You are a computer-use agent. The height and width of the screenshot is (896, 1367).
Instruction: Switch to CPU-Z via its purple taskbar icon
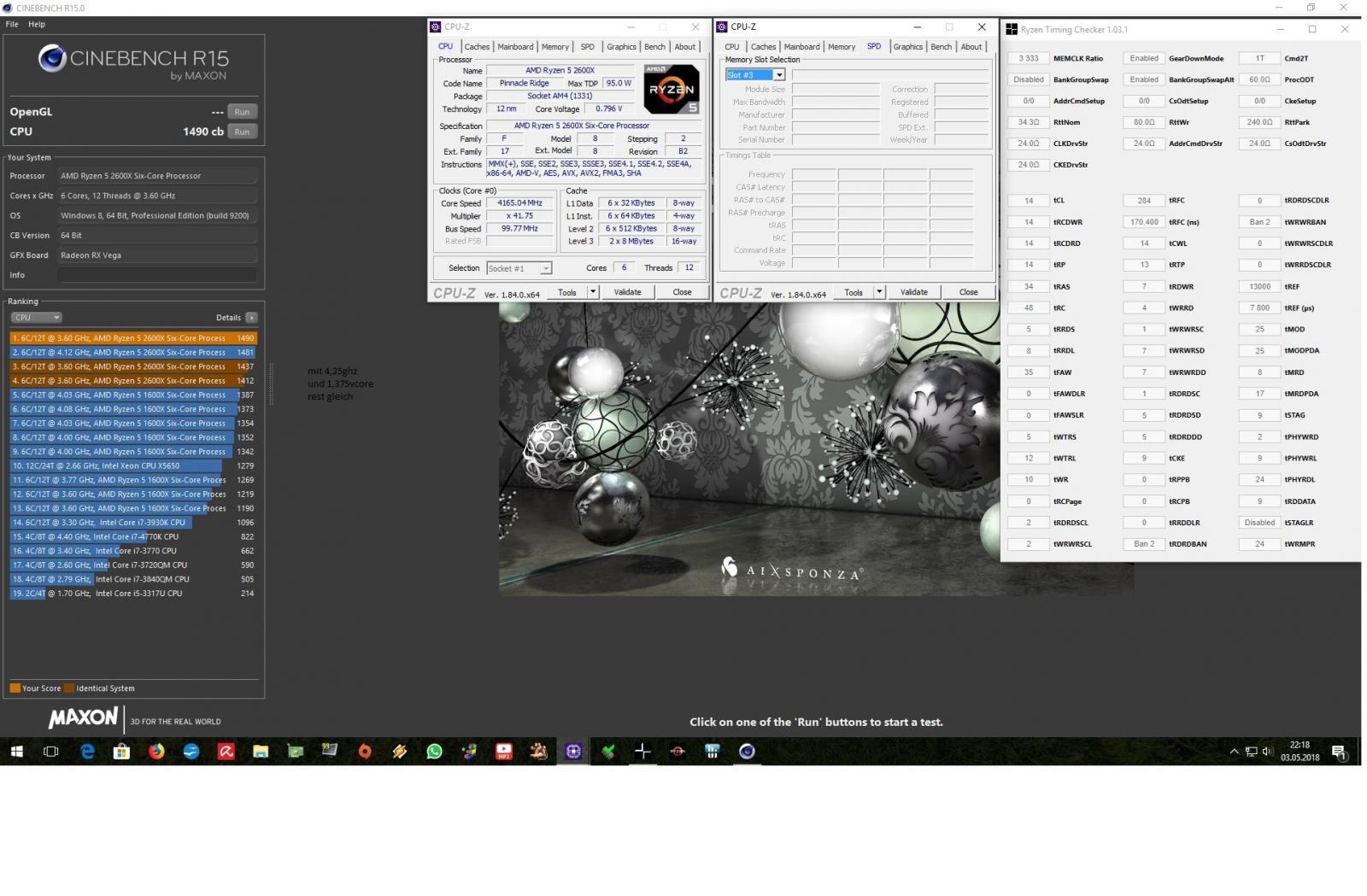pyautogui.click(x=573, y=752)
